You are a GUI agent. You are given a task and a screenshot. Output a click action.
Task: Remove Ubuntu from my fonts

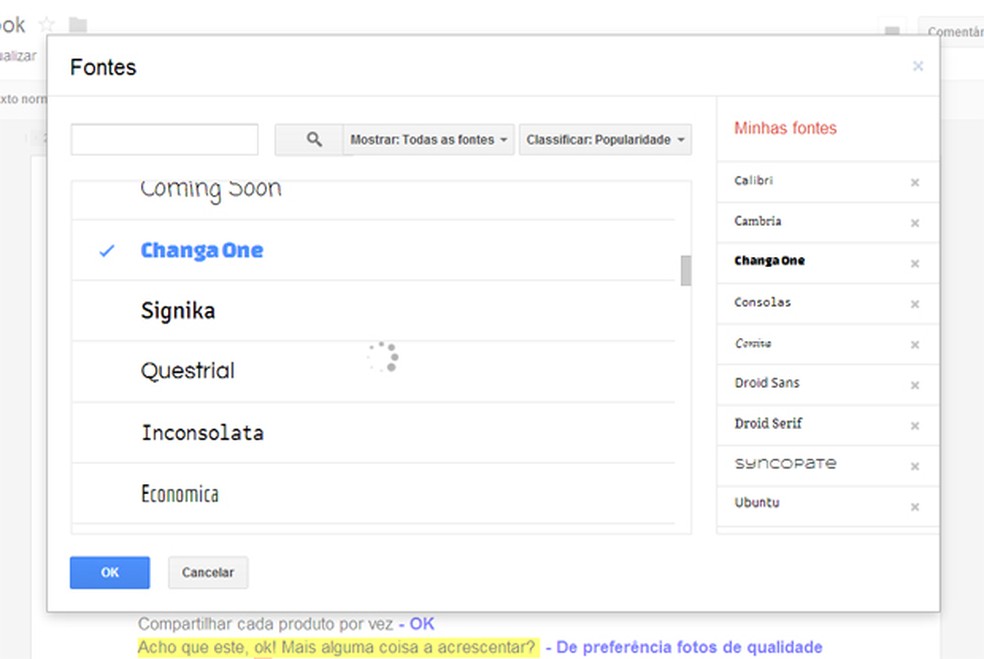tap(914, 507)
